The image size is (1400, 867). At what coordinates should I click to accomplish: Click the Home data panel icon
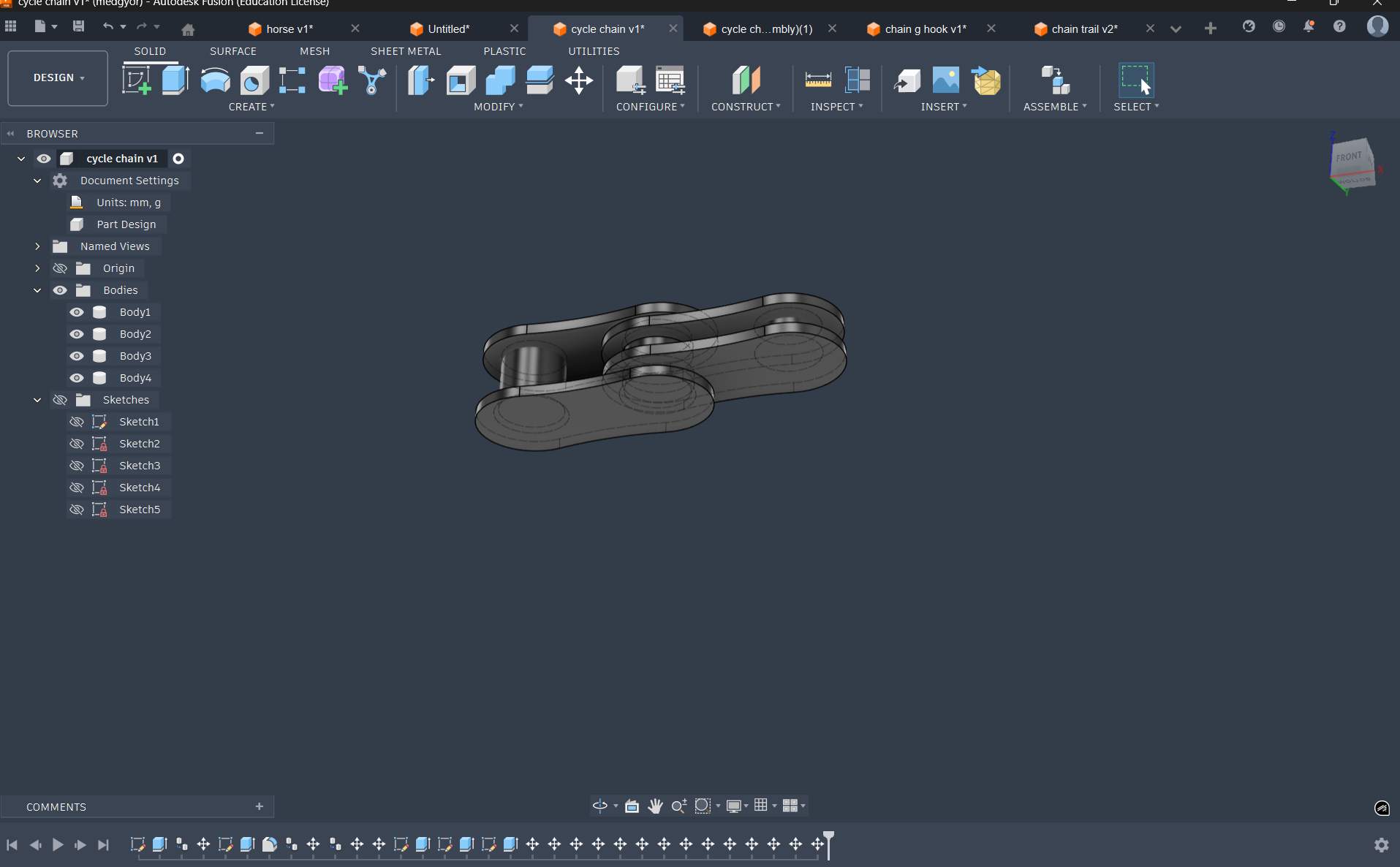point(188,29)
